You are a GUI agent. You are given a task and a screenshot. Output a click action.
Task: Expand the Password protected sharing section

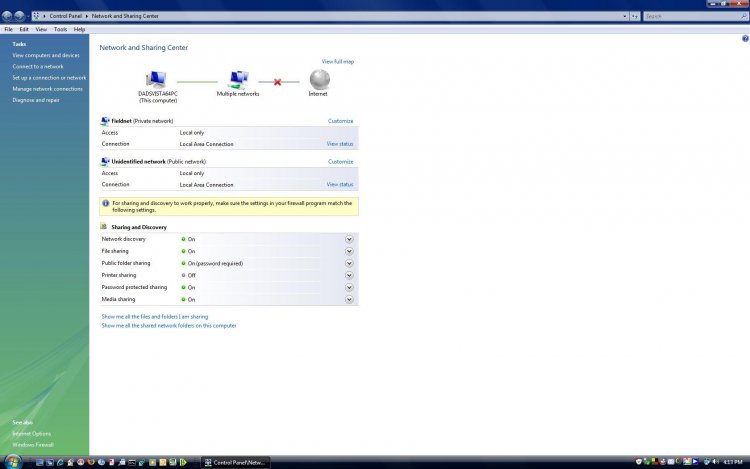pyautogui.click(x=349, y=287)
